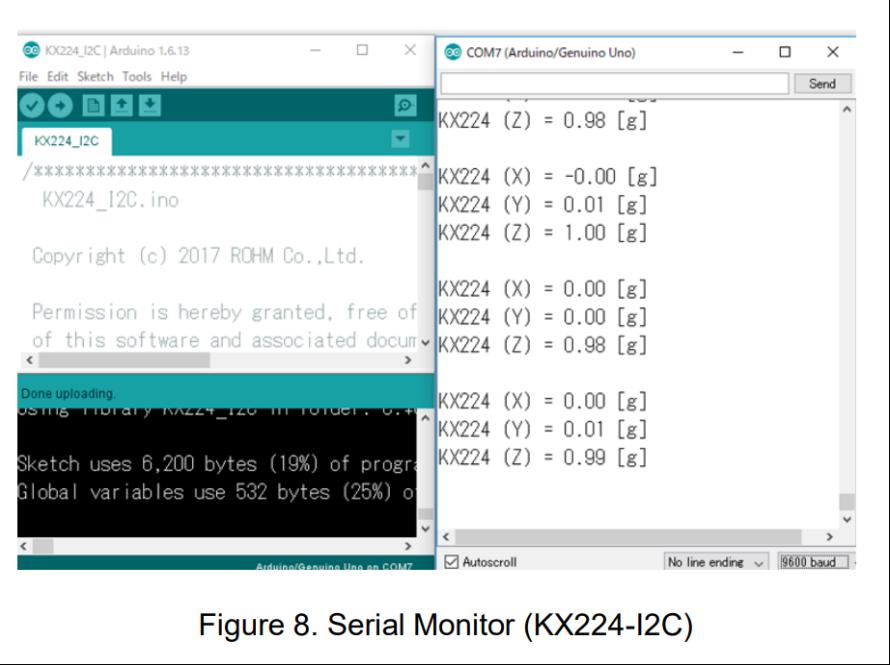This screenshot has width=890, height=665.
Task: Click the code editor up scroll arrow
Action: pyautogui.click(x=425, y=166)
